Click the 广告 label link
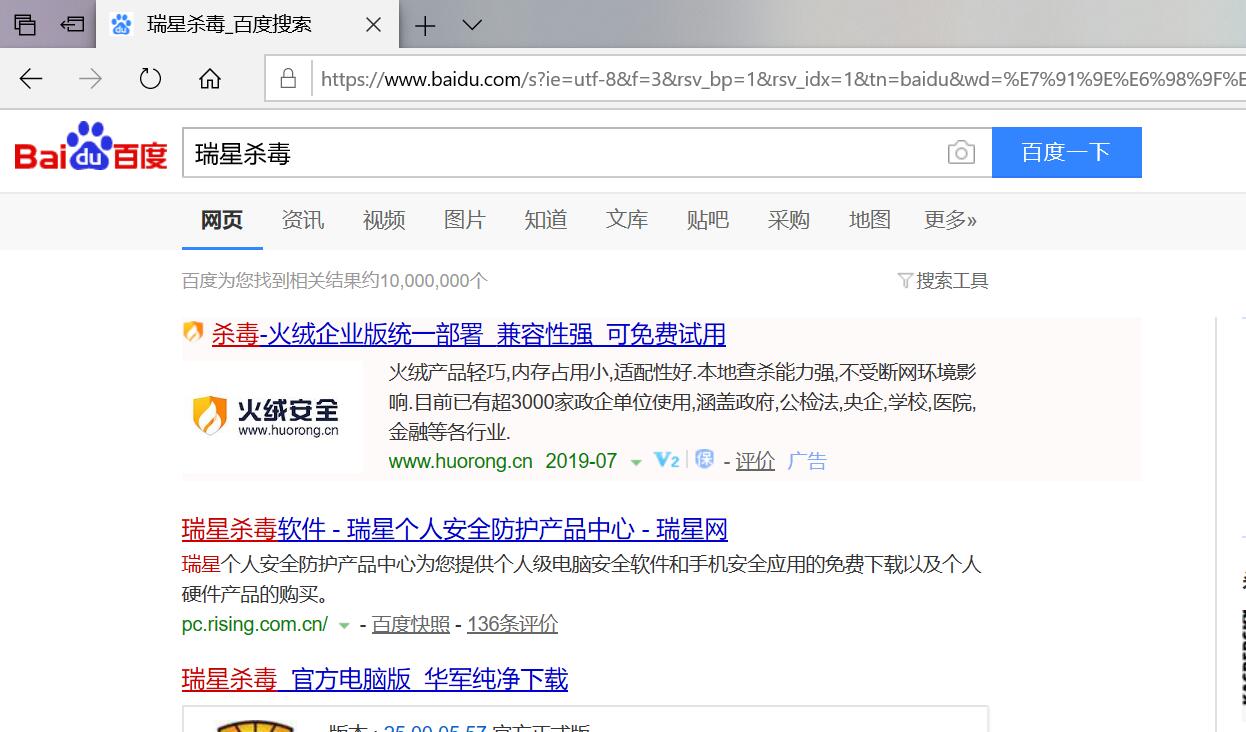The width and height of the screenshot is (1246, 732). pyautogui.click(x=807, y=461)
